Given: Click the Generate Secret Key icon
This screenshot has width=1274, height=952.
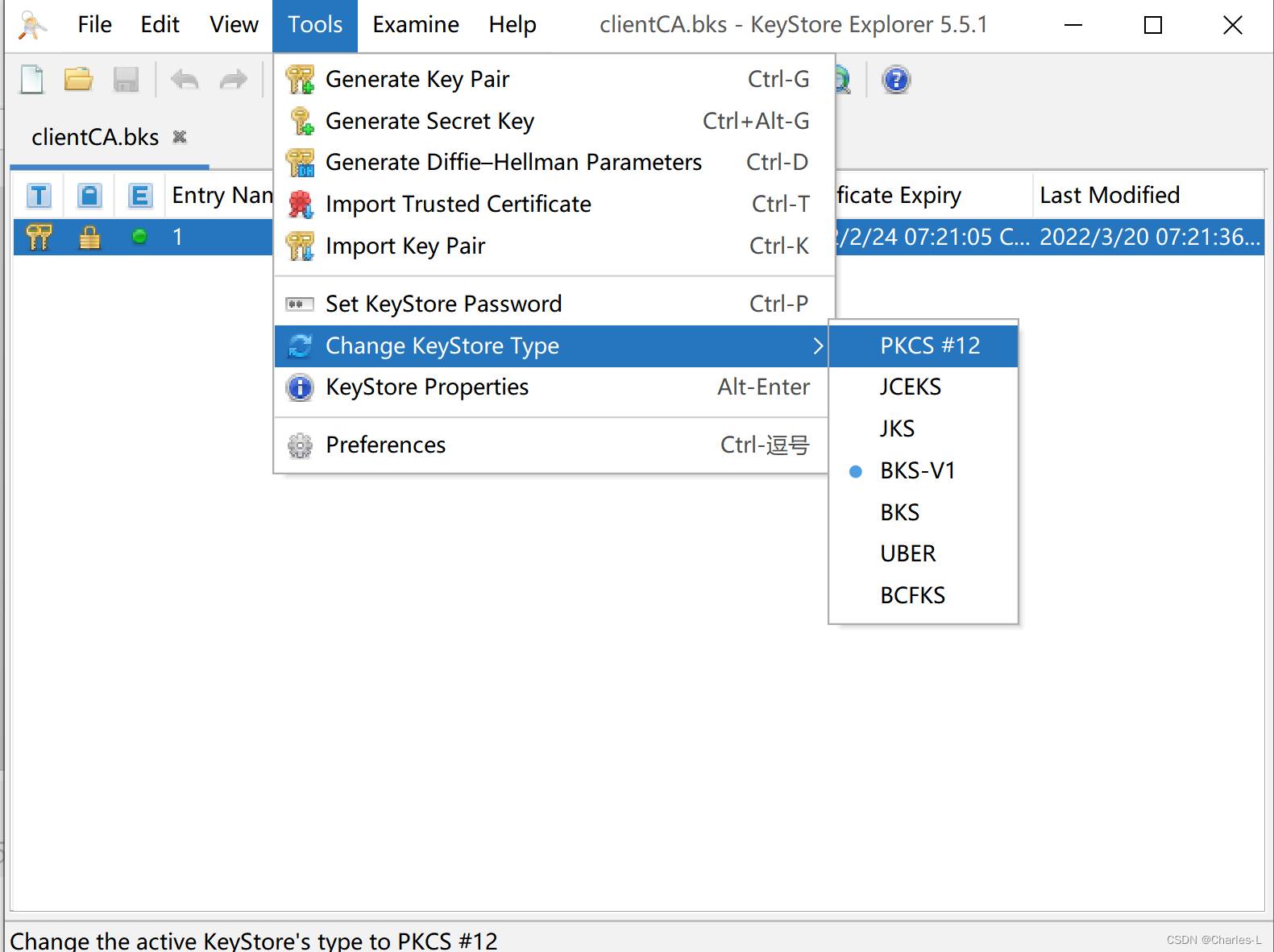Looking at the screenshot, I should [x=301, y=121].
